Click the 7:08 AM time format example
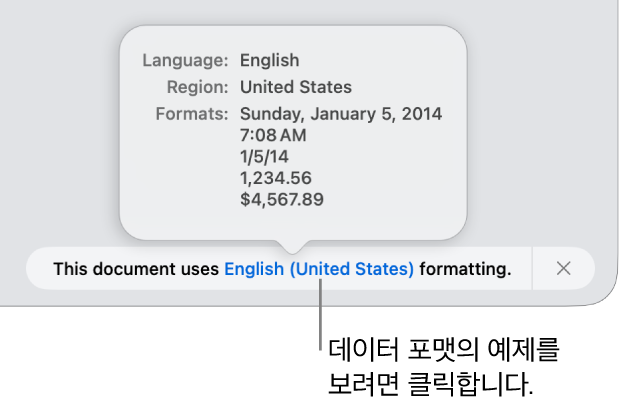The height and width of the screenshot is (406, 619). click(272, 135)
